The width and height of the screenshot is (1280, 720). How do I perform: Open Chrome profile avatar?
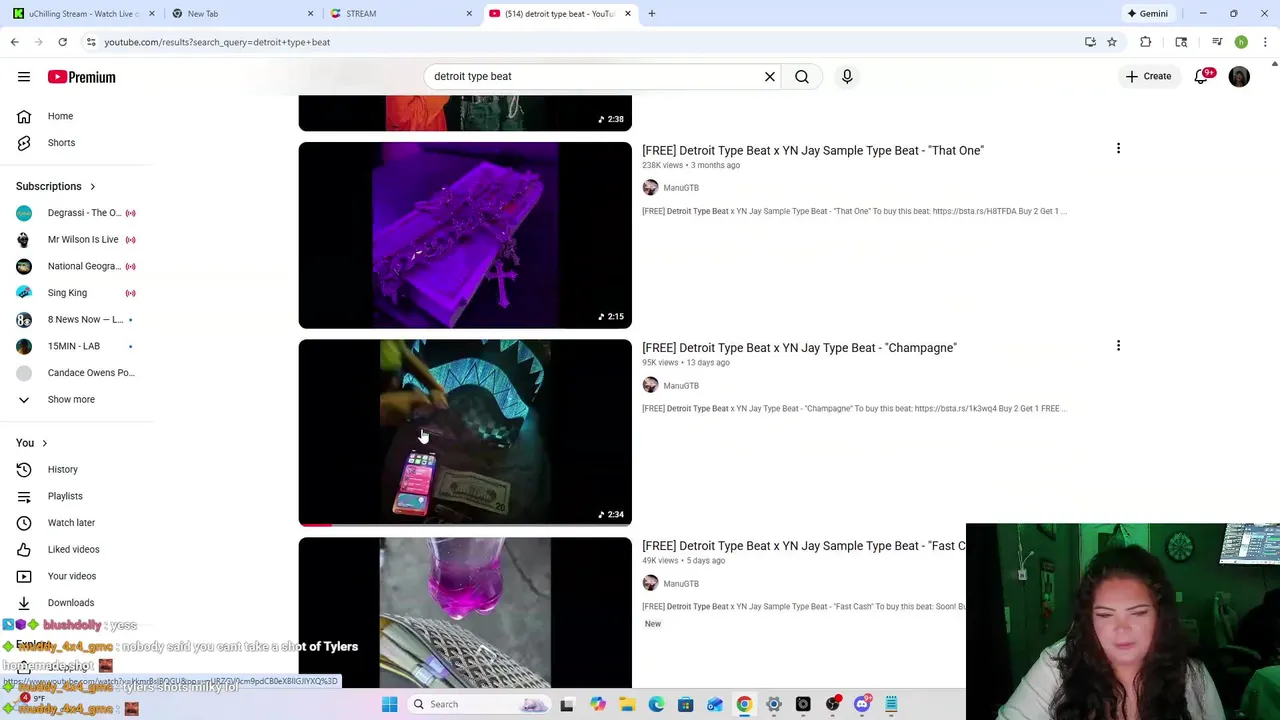pos(1241,42)
